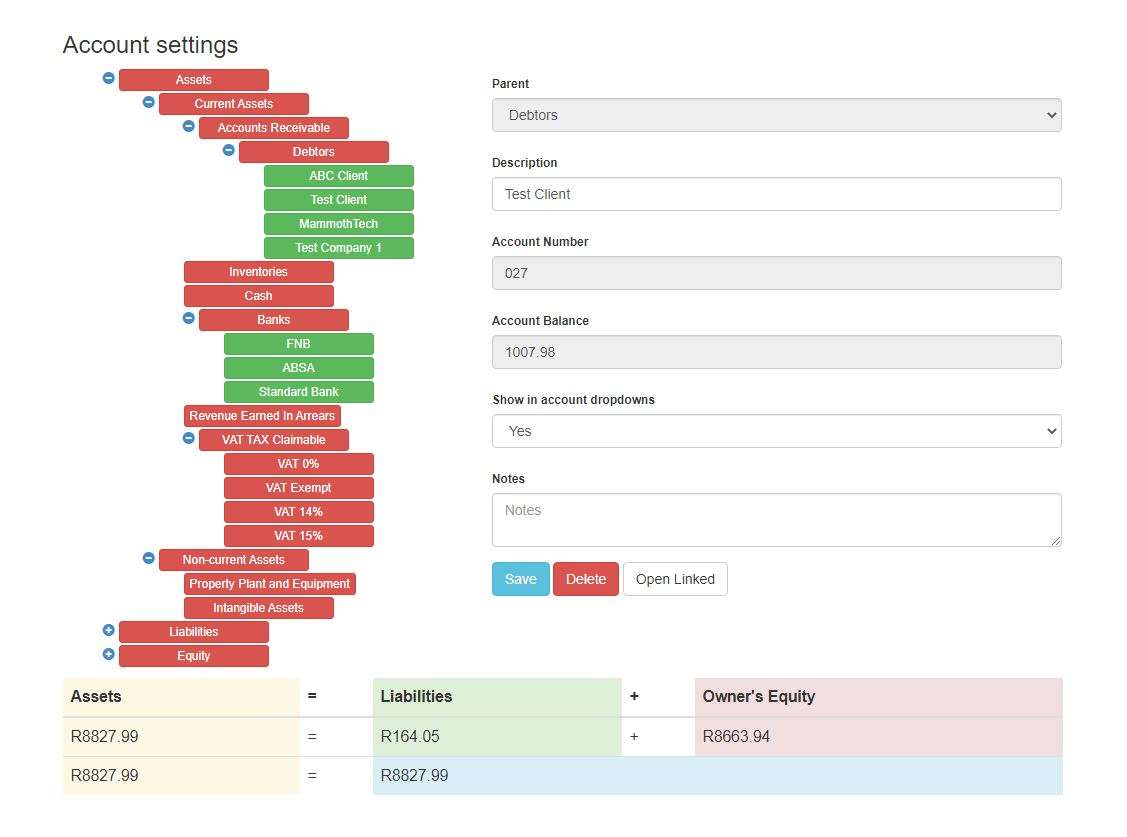Collapse the Banks group minus icon

[189, 318]
